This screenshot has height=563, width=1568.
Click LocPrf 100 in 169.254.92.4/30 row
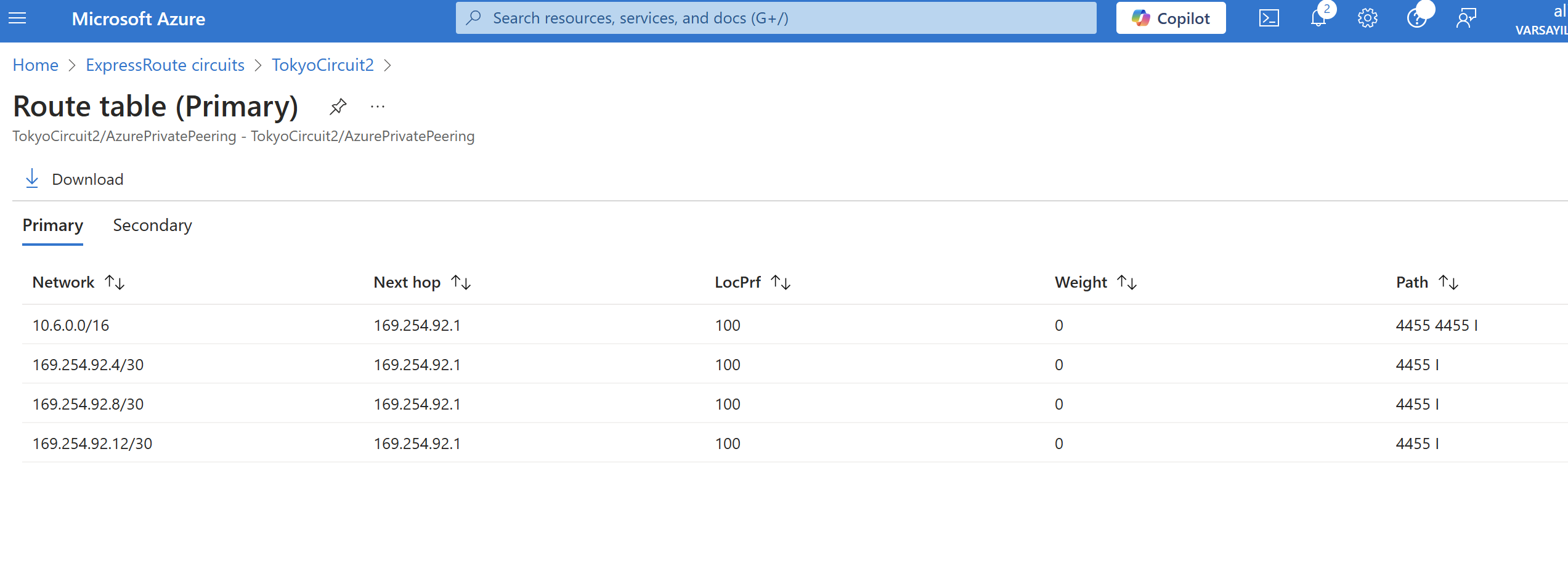[x=728, y=365]
